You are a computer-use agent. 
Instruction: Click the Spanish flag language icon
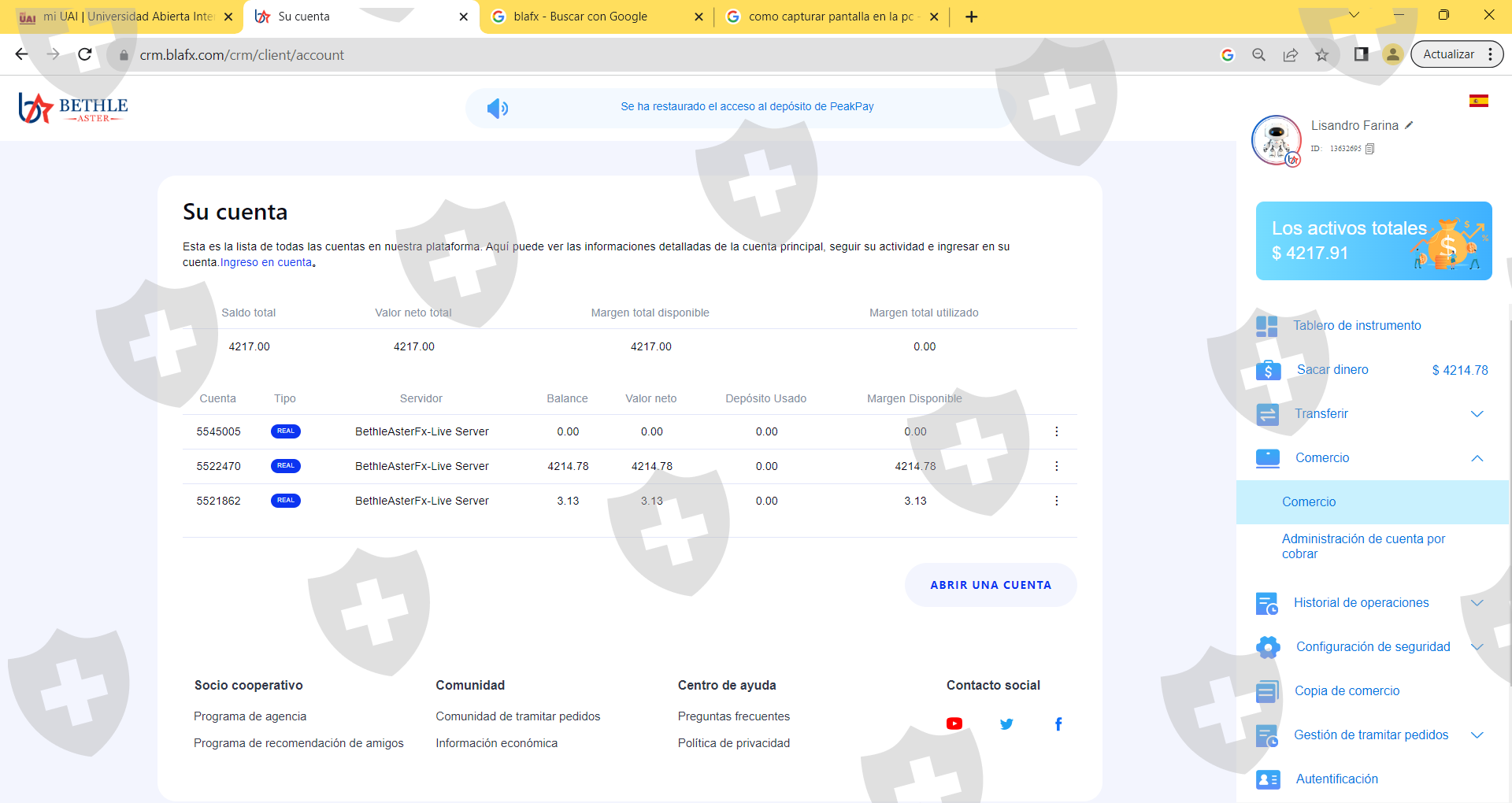(1478, 101)
